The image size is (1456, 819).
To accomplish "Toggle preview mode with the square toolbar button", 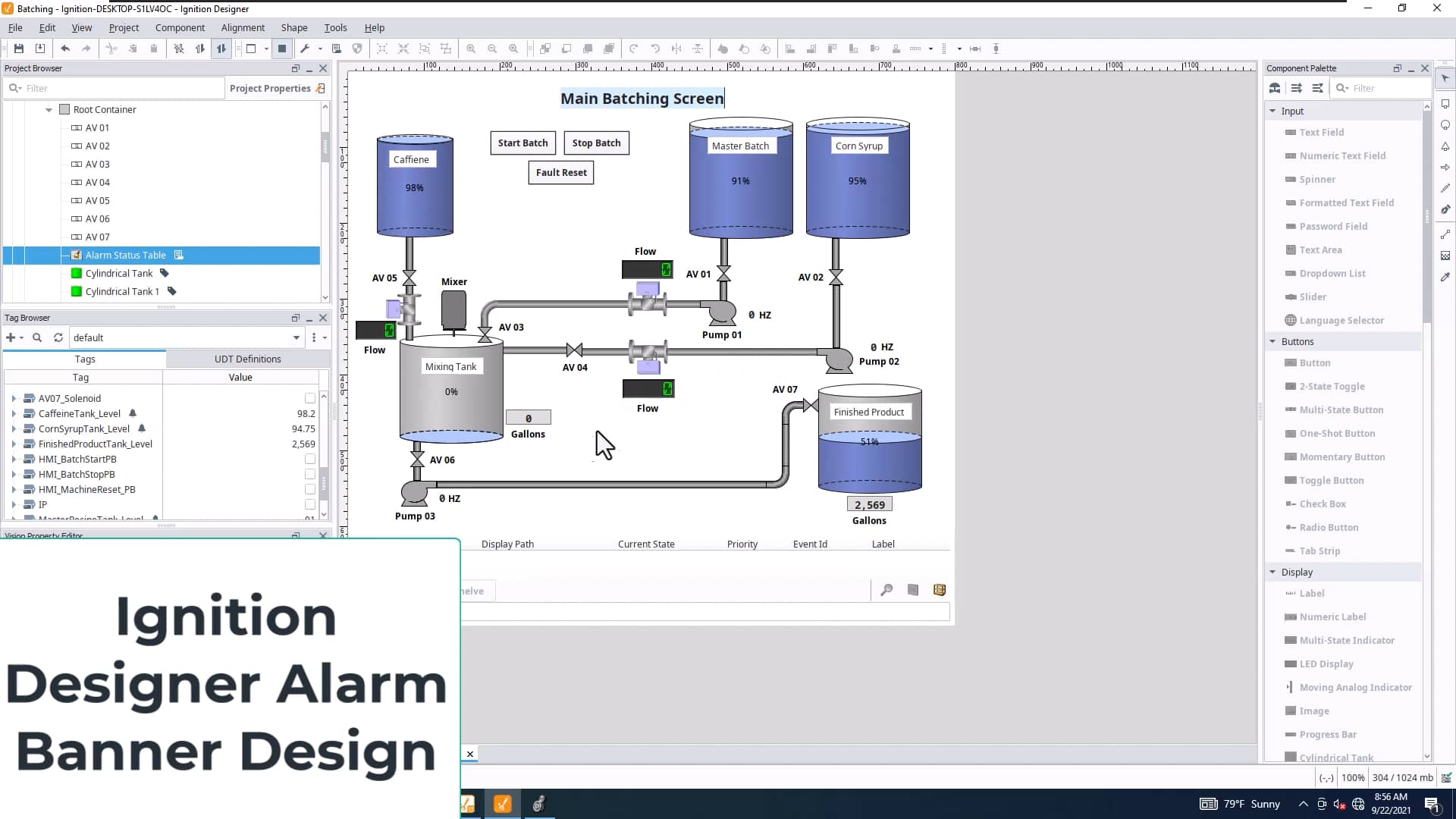I will (x=281, y=49).
